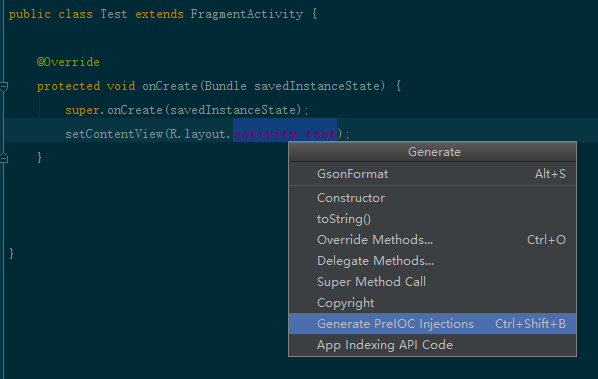Select Delegate Methods... entry
The image size is (598, 379).
click(x=432, y=261)
